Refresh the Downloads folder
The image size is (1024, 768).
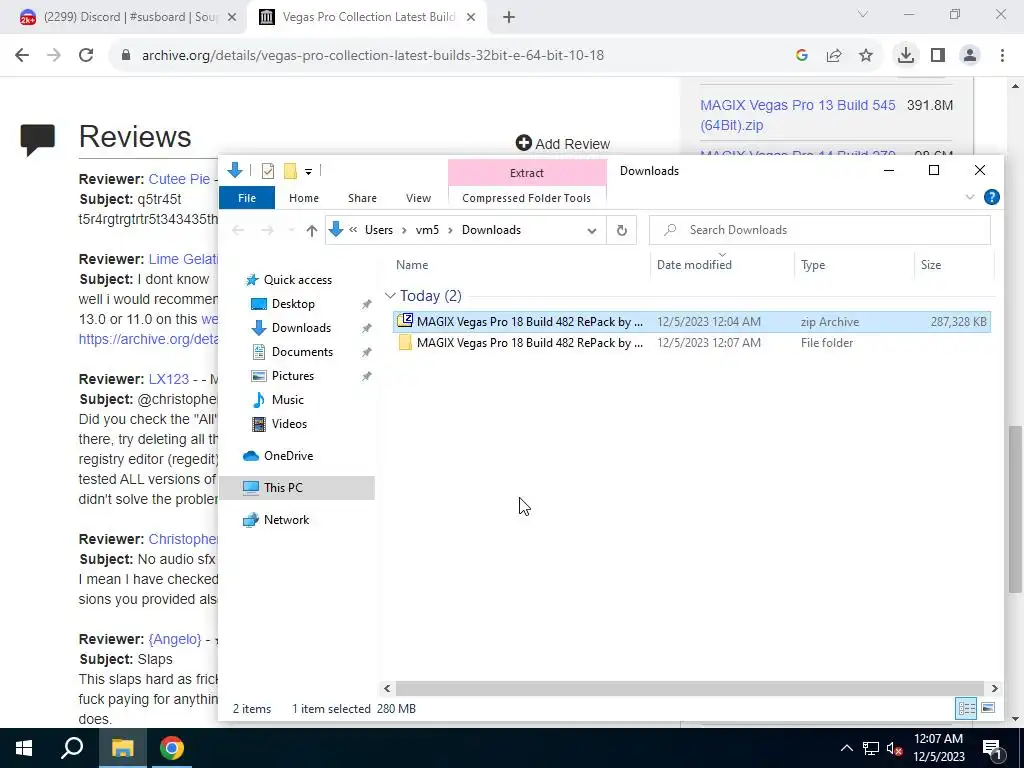622,230
